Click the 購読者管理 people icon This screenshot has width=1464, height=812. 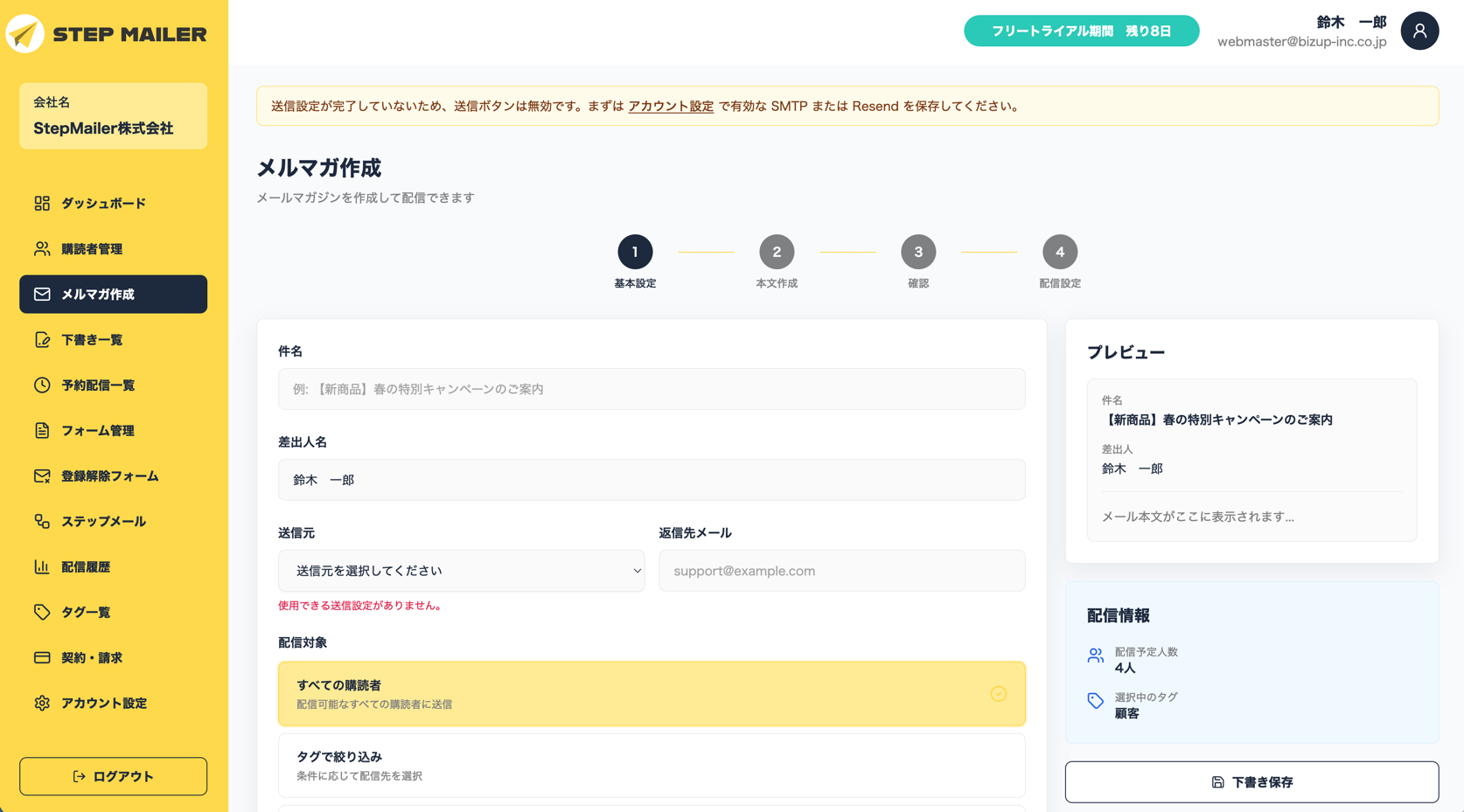[42, 249]
